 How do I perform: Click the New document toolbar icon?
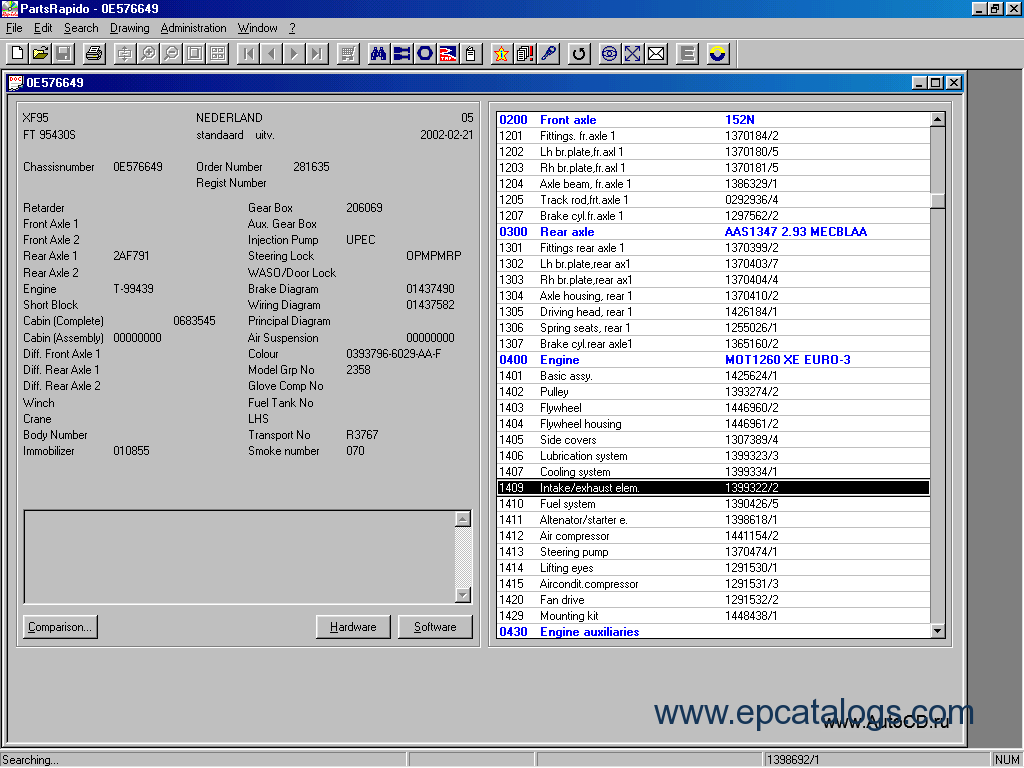coord(18,54)
